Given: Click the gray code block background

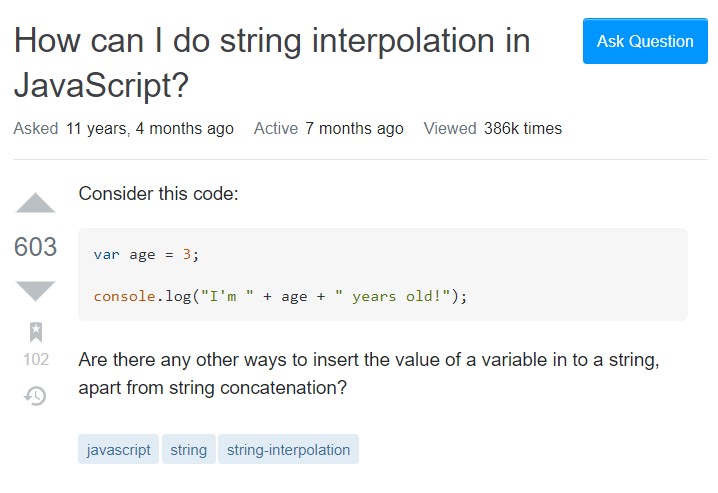Looking at the screenshot, I should click(x=383, y=275).
